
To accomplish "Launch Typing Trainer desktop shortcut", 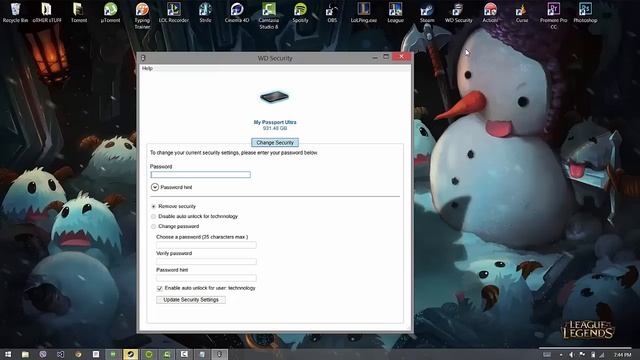I will pos(142,16).
